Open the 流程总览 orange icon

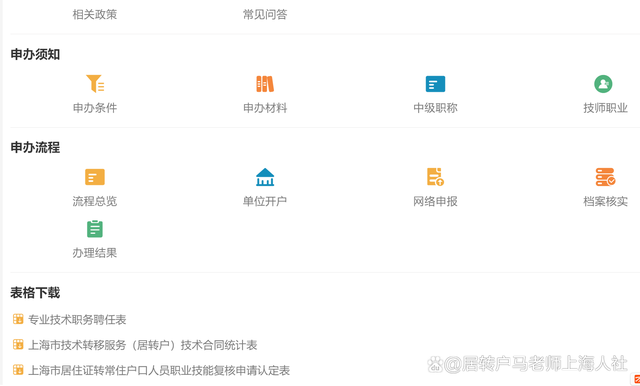[95, 177]
